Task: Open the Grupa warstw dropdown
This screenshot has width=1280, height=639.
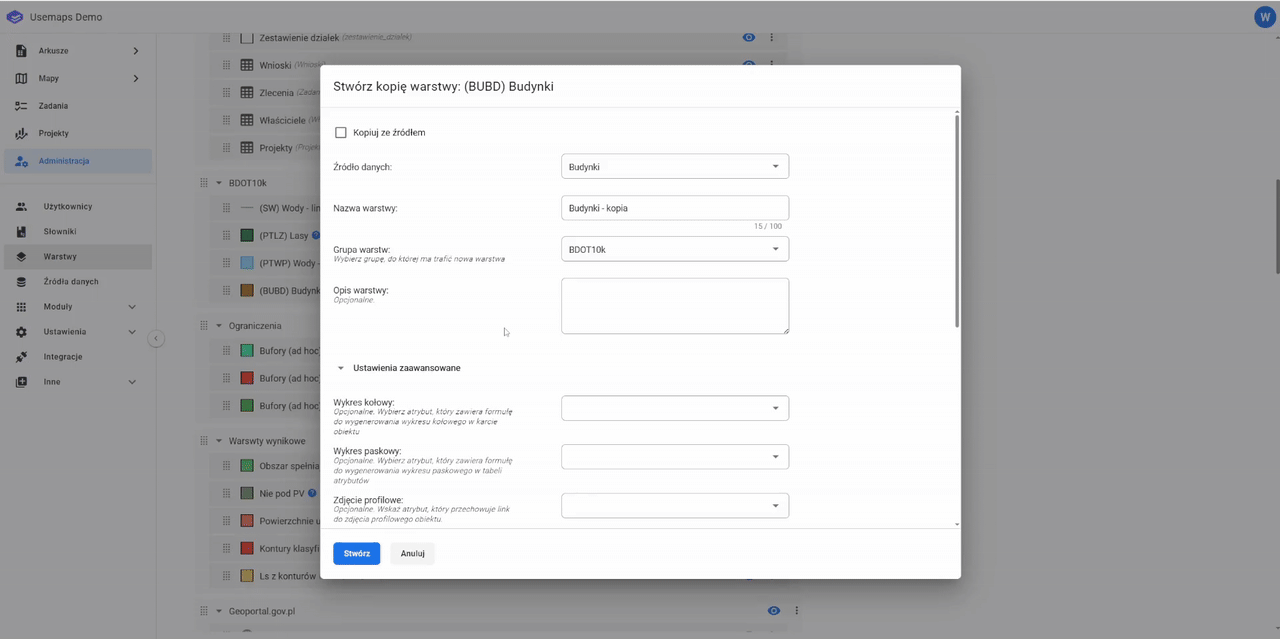Action: point(675,249)
